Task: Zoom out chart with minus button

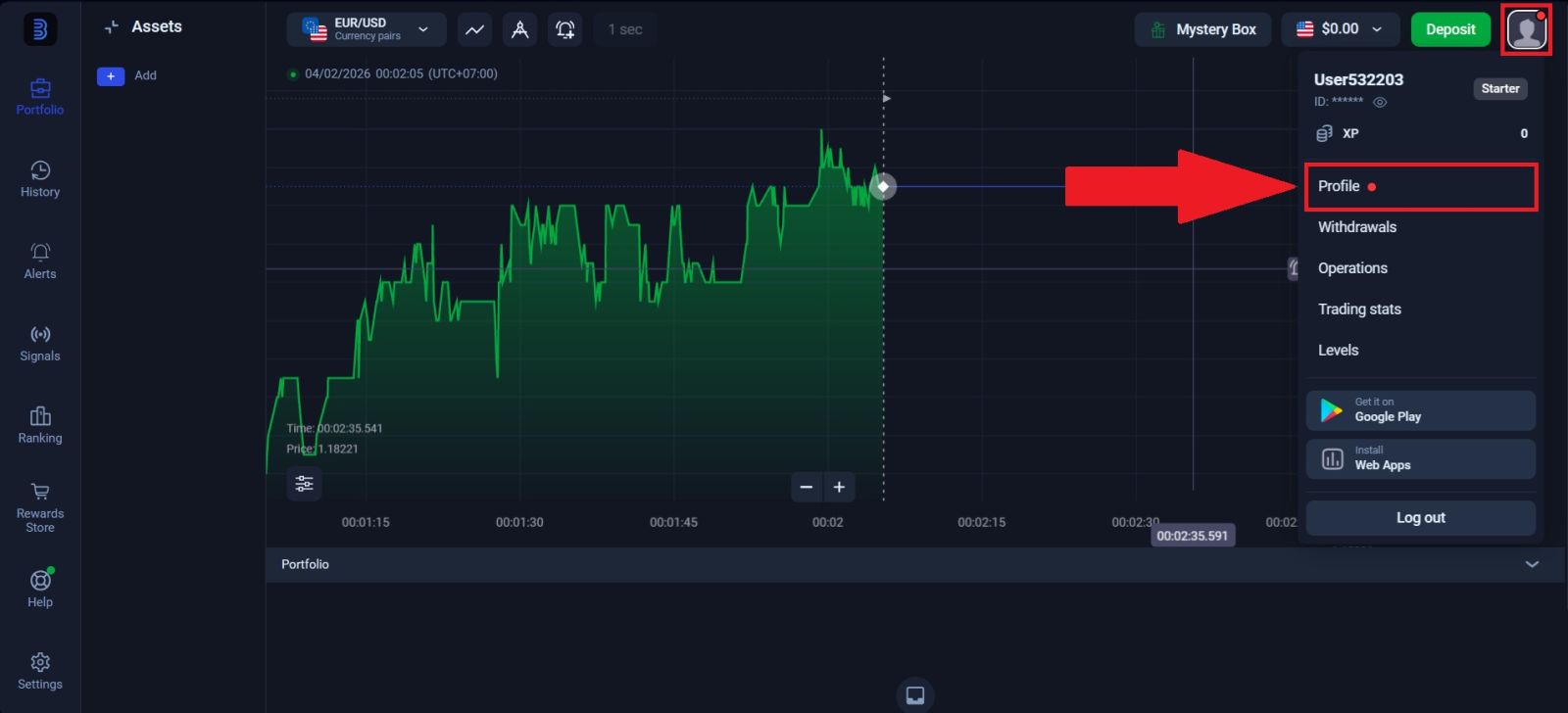Action: 807,487
